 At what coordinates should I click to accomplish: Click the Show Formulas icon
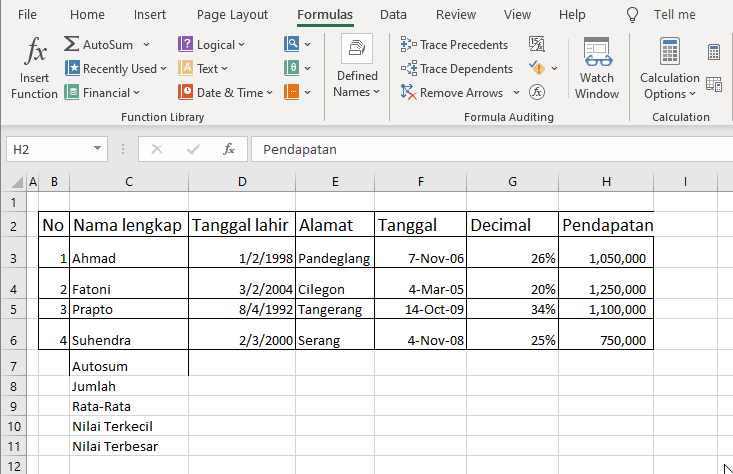tap(537, 44)
